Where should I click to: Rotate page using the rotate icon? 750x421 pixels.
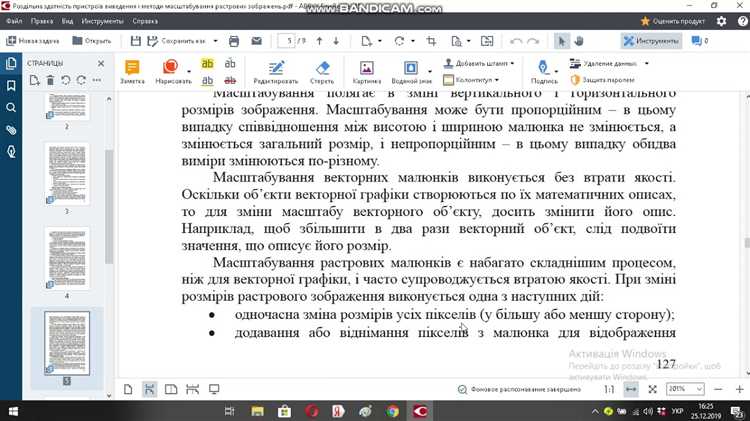click(399, 41)
